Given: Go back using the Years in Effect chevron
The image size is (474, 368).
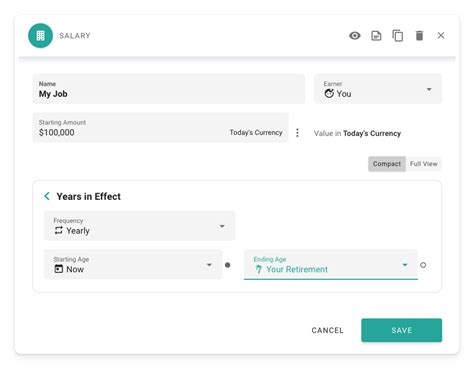Looking at the screenshot, I should (x=47, y=196).
